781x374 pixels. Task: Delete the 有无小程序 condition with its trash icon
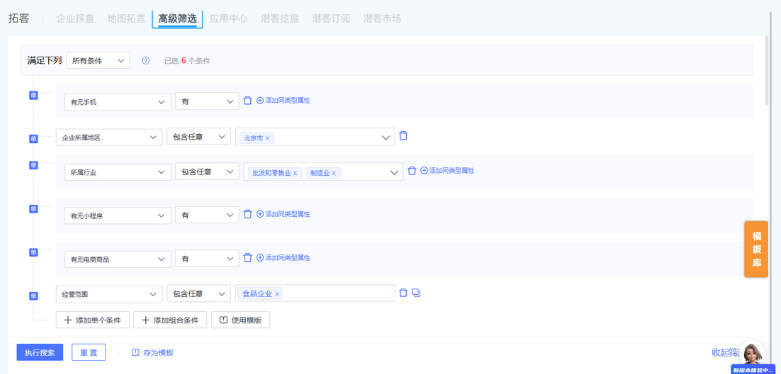pyautogui.click(x=248, y=214)
